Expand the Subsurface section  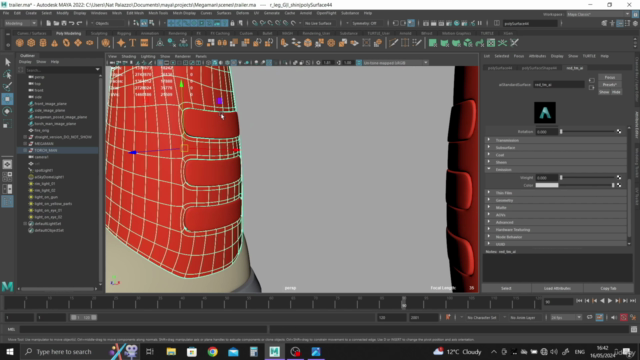(x=557, y=147)
